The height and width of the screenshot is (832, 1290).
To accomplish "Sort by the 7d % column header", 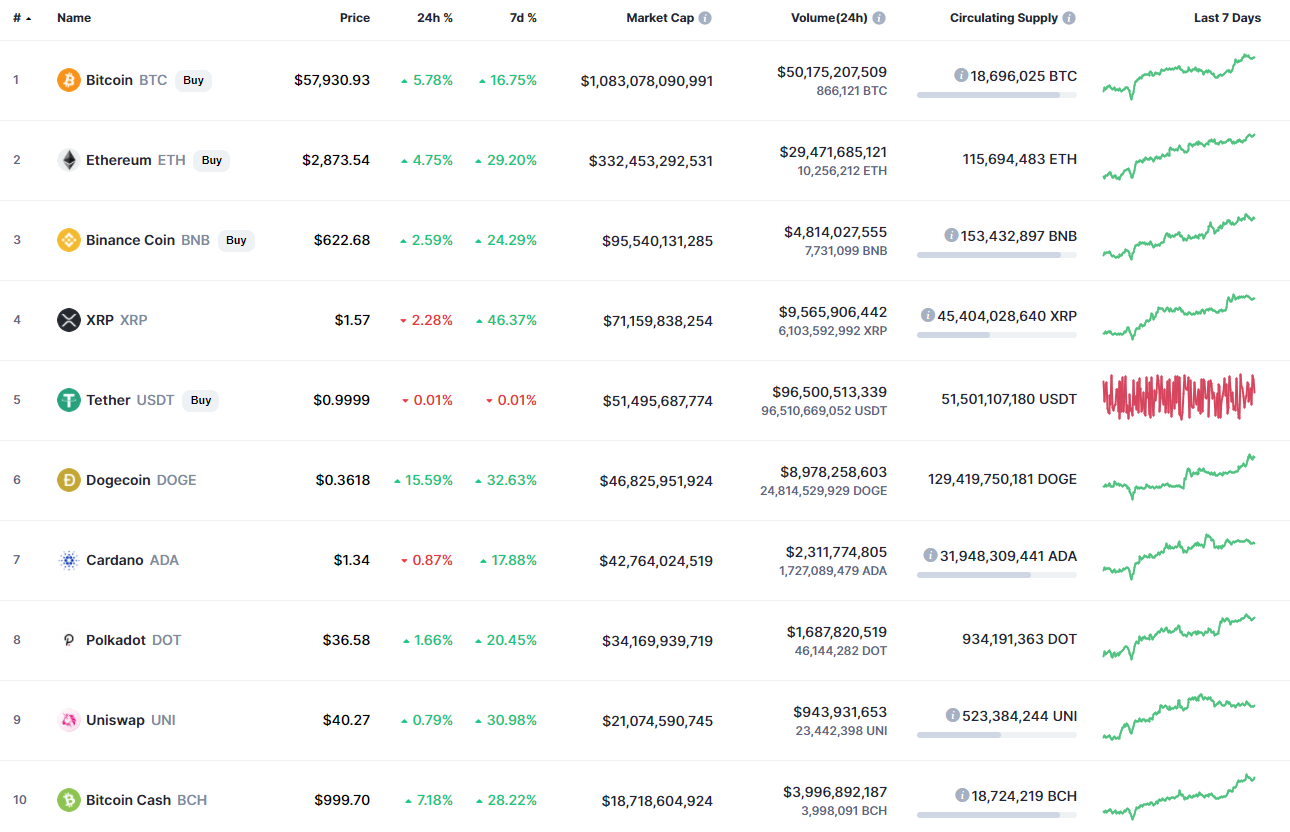I will 518,18.
